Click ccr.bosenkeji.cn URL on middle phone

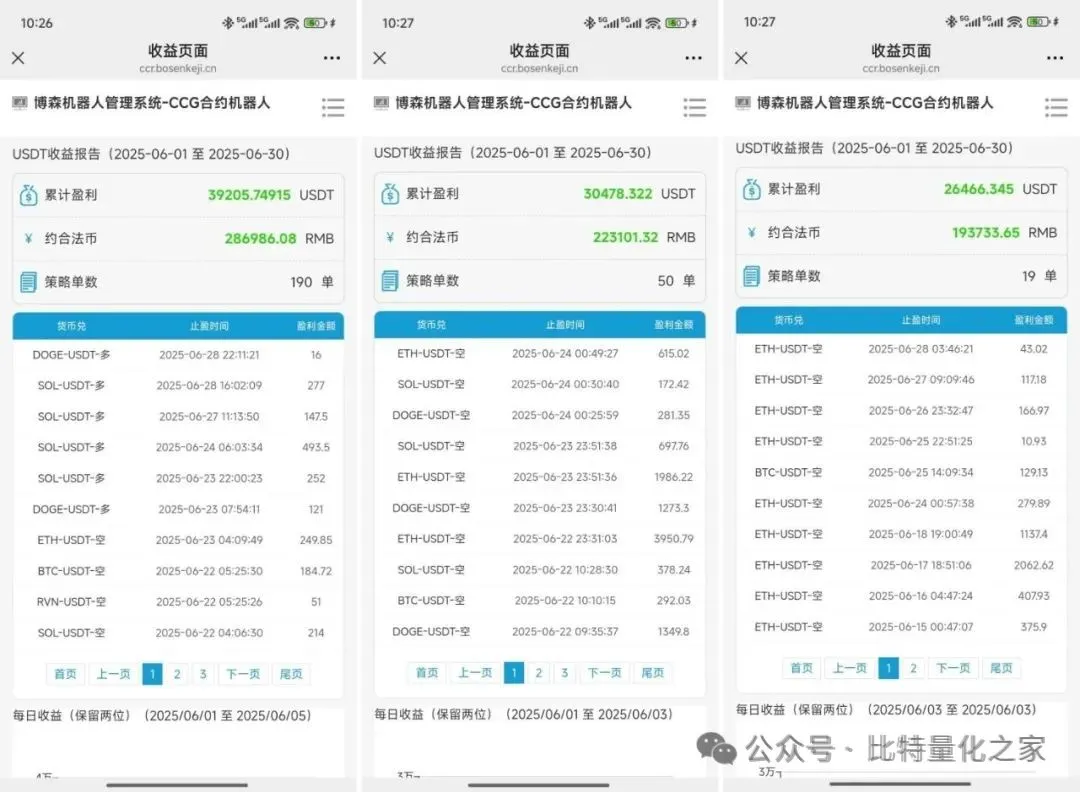pos(539,68)
